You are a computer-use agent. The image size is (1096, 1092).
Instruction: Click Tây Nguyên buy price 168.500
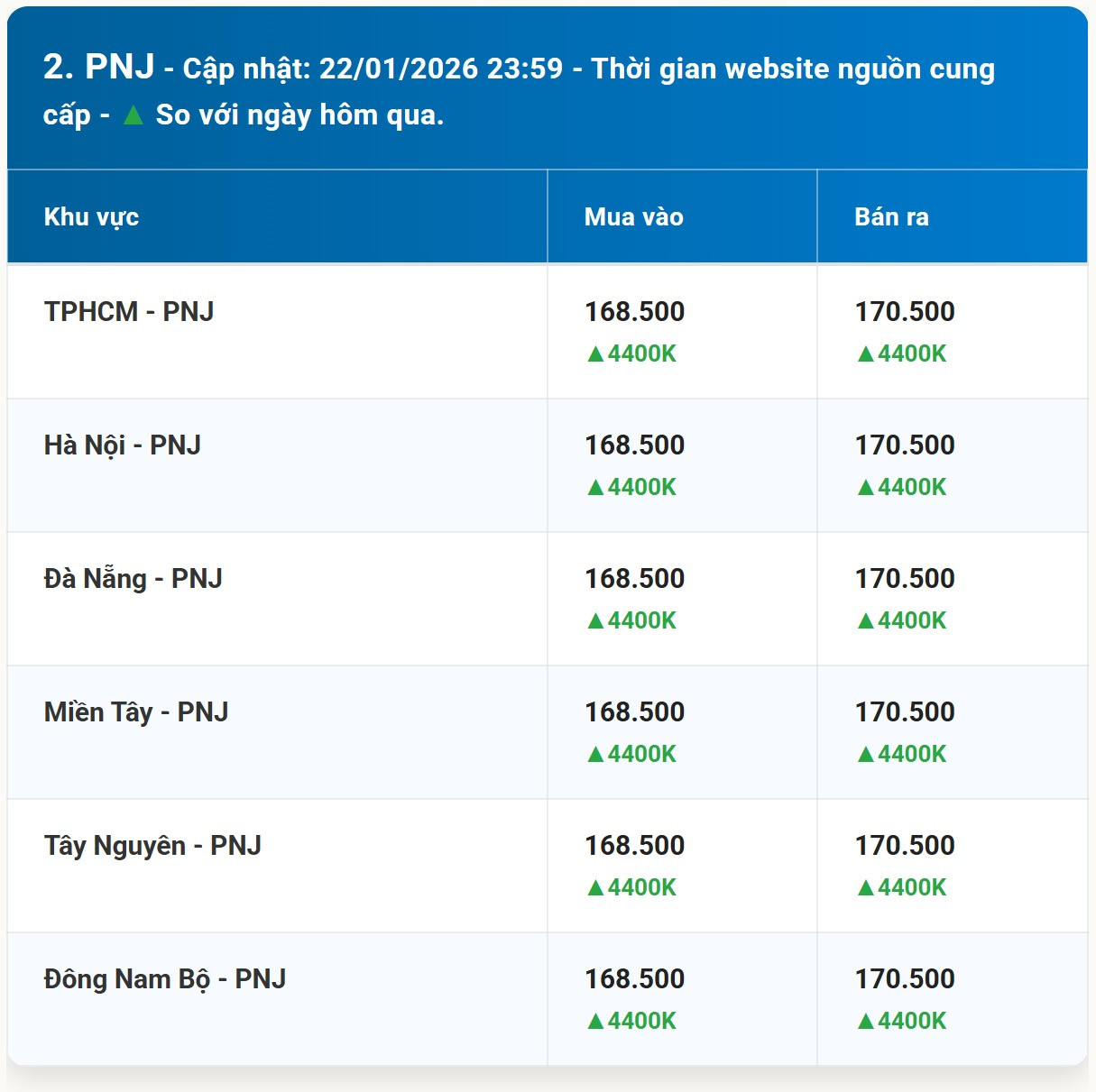635,845
